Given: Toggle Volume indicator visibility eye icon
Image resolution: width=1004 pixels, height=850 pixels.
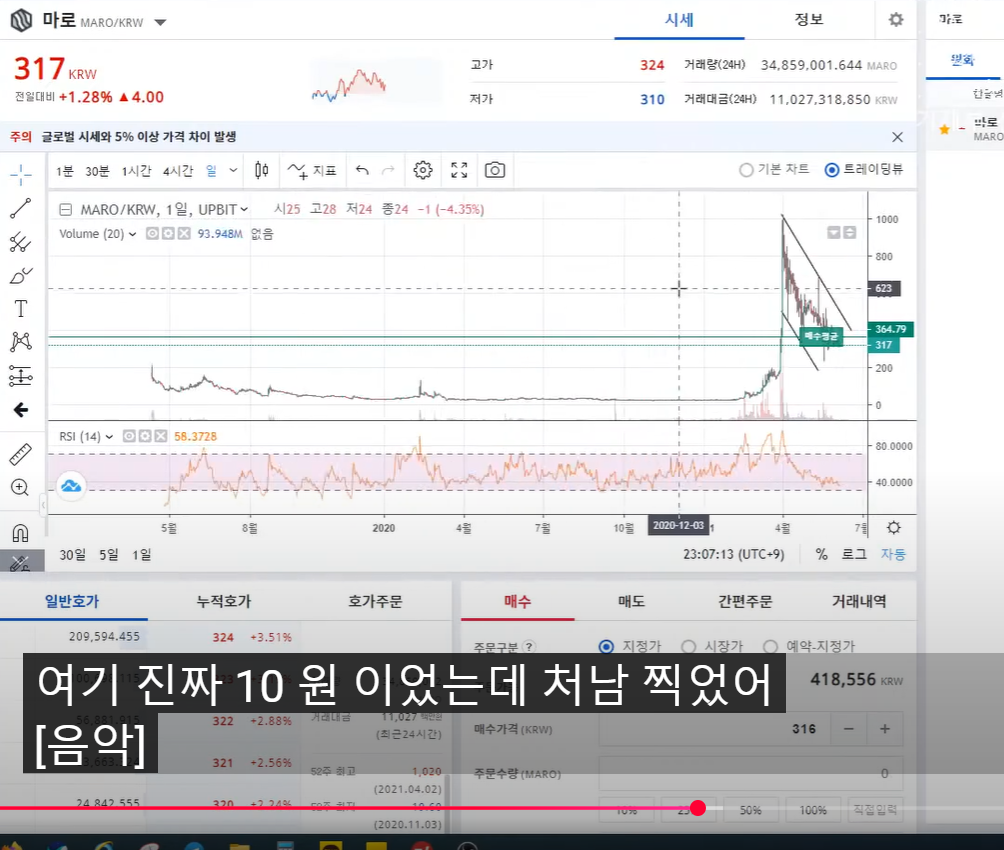Looking at the screenshot, I should (x=152, y=234).
